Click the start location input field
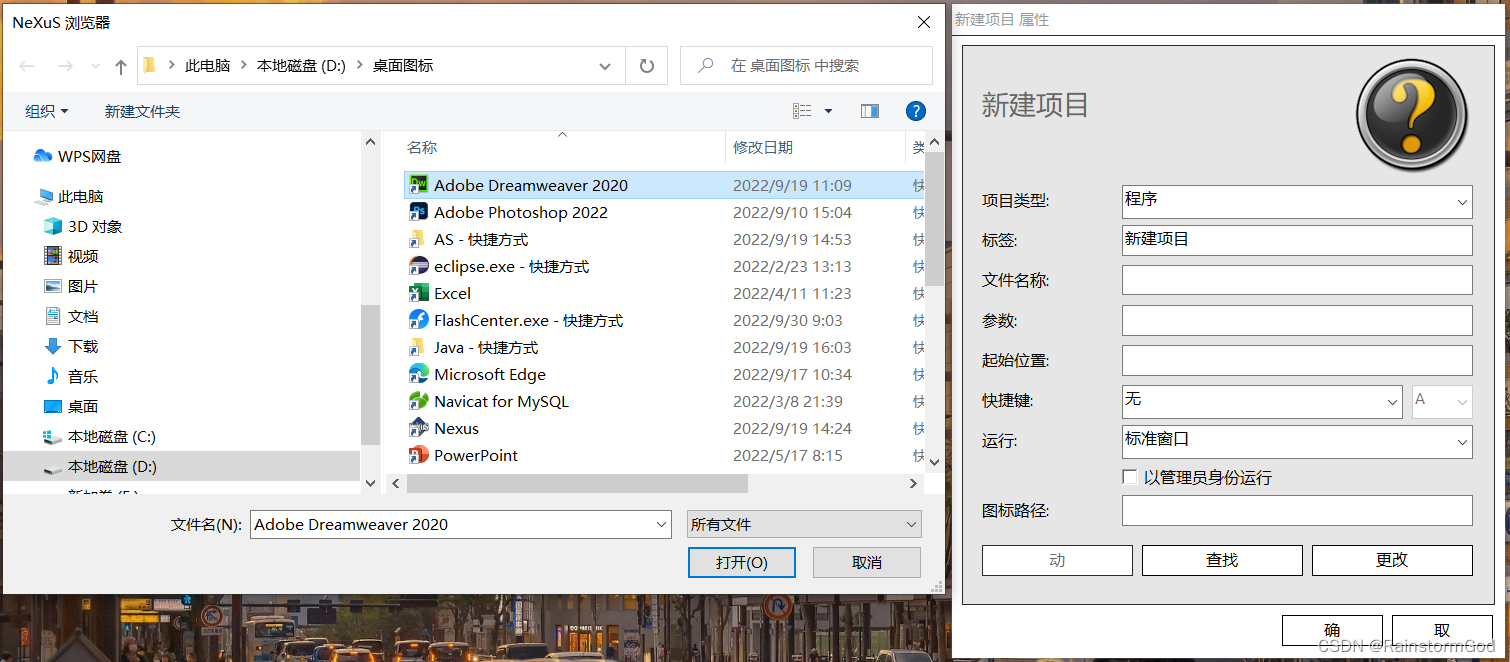The height and width of the screenshot is (662, 1510). tap(1297, 360)
